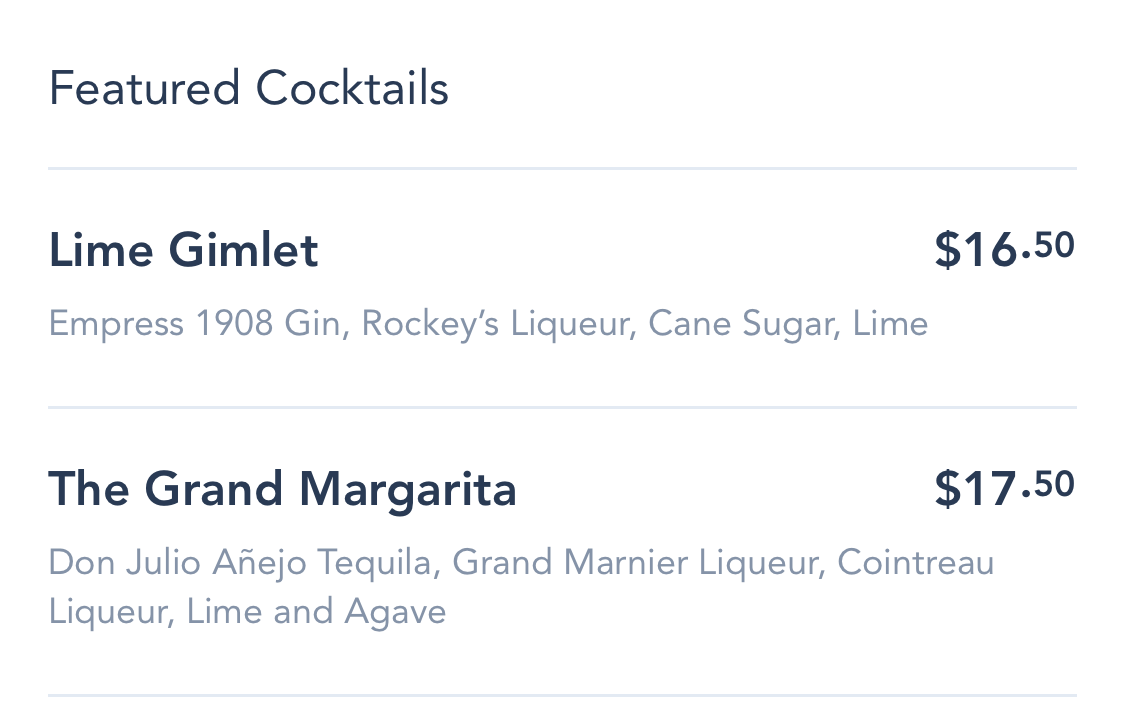The image size is (1125, 723).
Task: Click the word Agave
Action: [395, 611]
